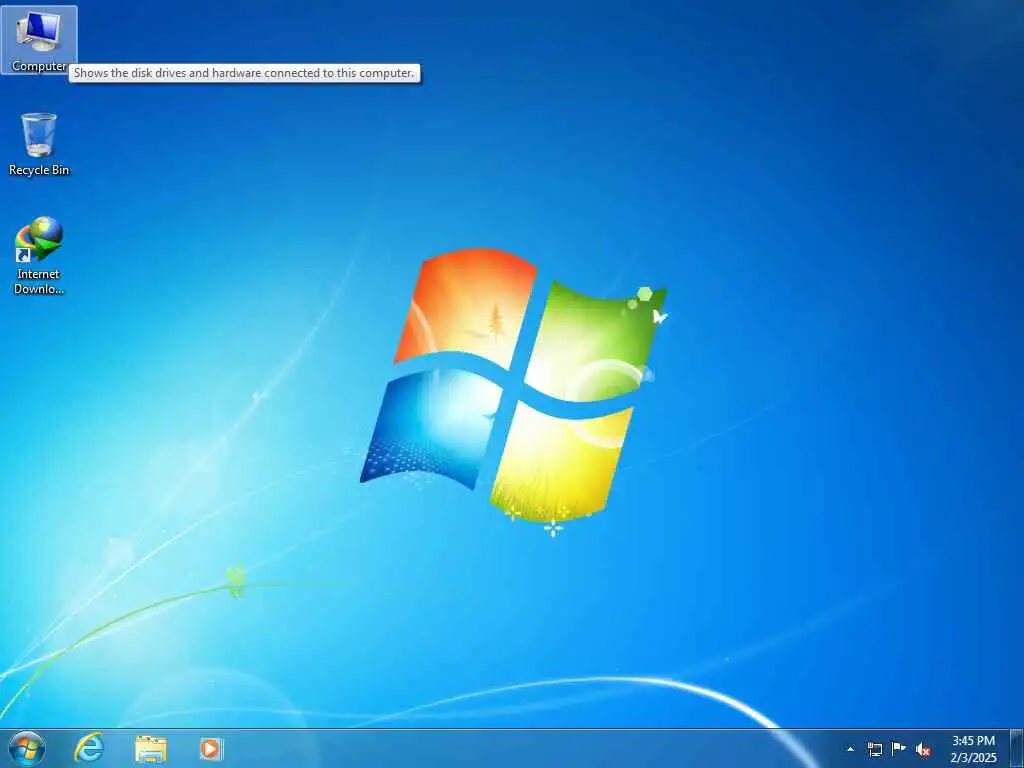Select the Internet Download Manager shortcut
Viewport: 1024px width, 768px height.
[x=39, y=255]
